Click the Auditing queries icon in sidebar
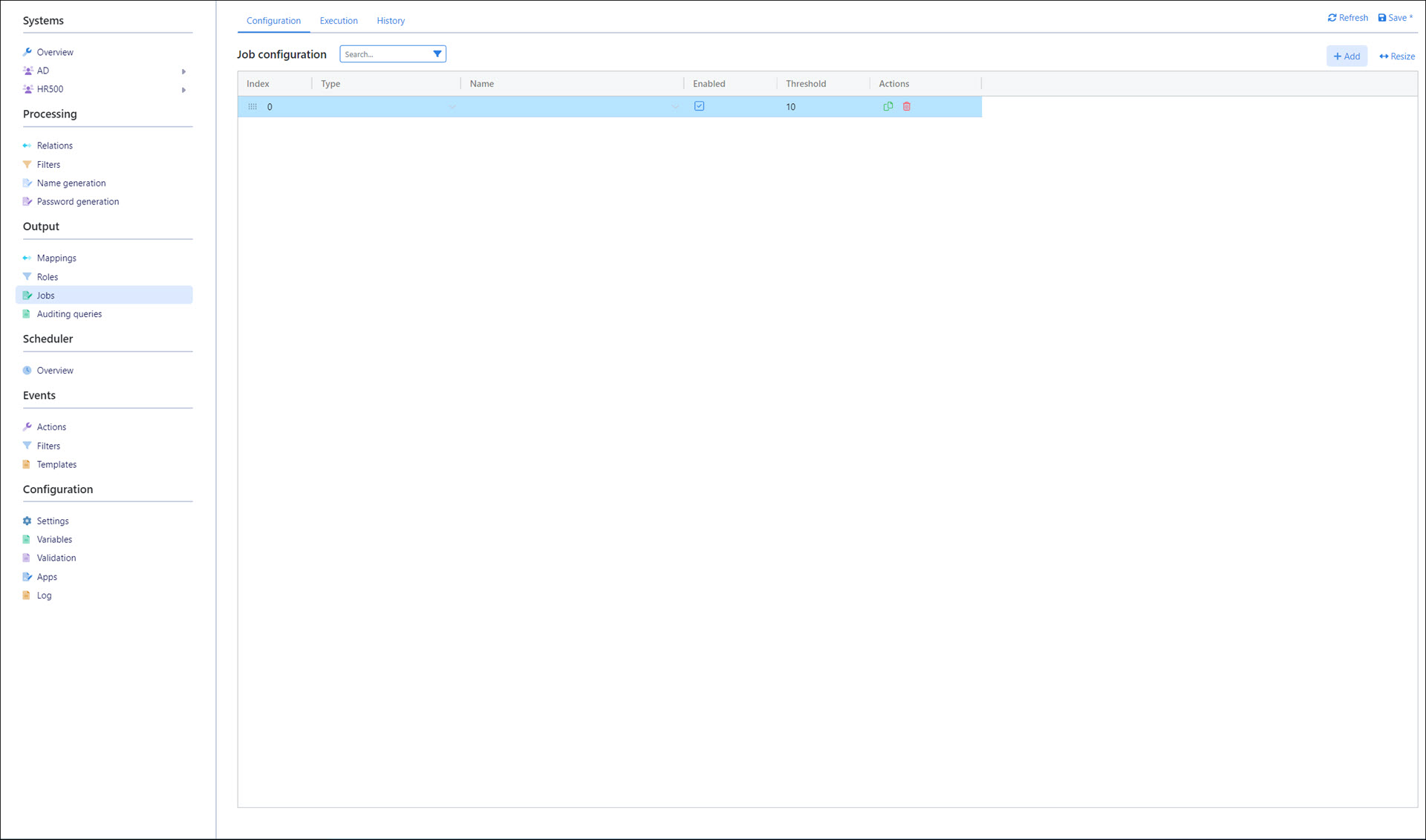1426x840 pixels. pos(27,313)
